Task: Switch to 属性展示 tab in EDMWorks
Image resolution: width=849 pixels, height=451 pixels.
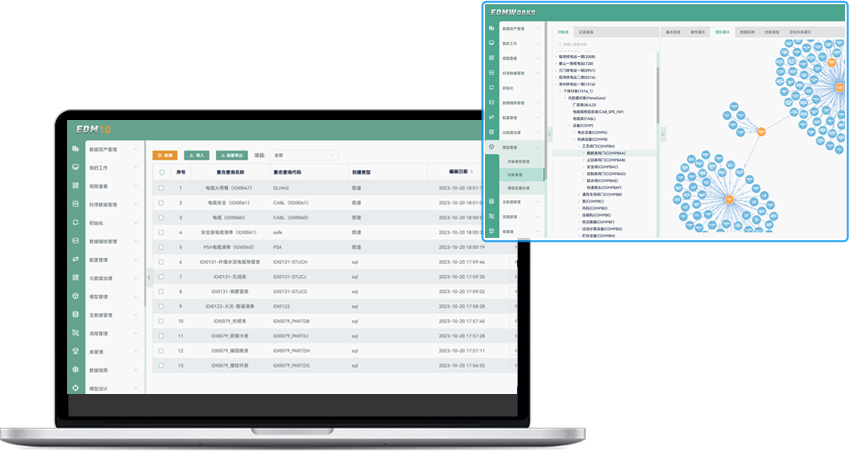Action: pyautogui.click(x=698, y=32)
